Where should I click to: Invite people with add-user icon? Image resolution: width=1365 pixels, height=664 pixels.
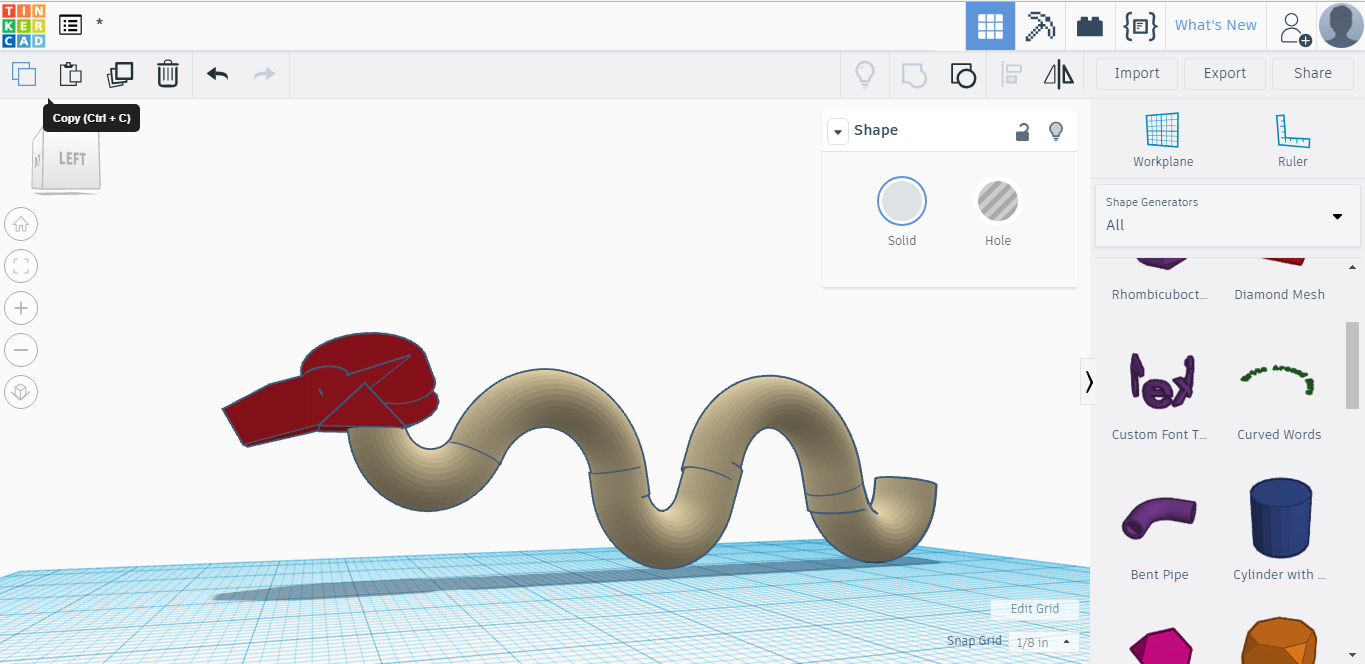[1295, 27]
